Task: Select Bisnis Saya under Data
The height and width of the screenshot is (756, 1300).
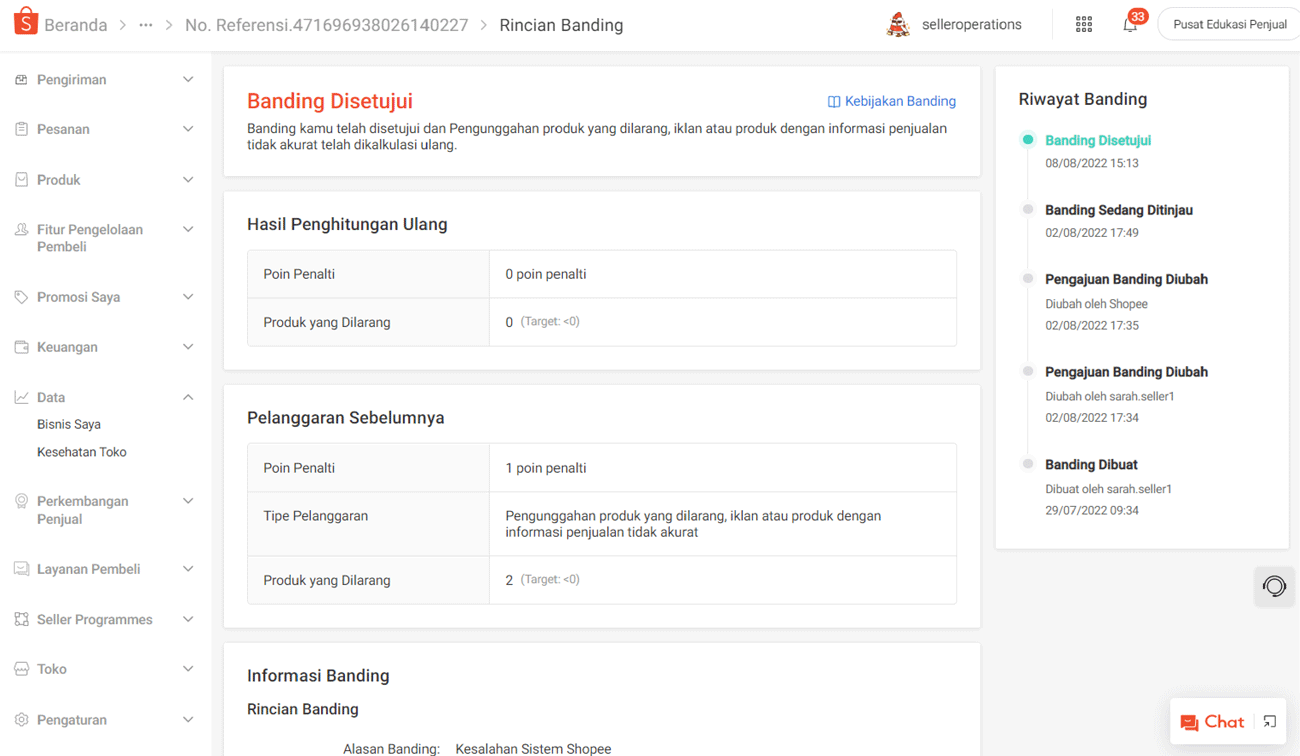Action: click(67, 423)
